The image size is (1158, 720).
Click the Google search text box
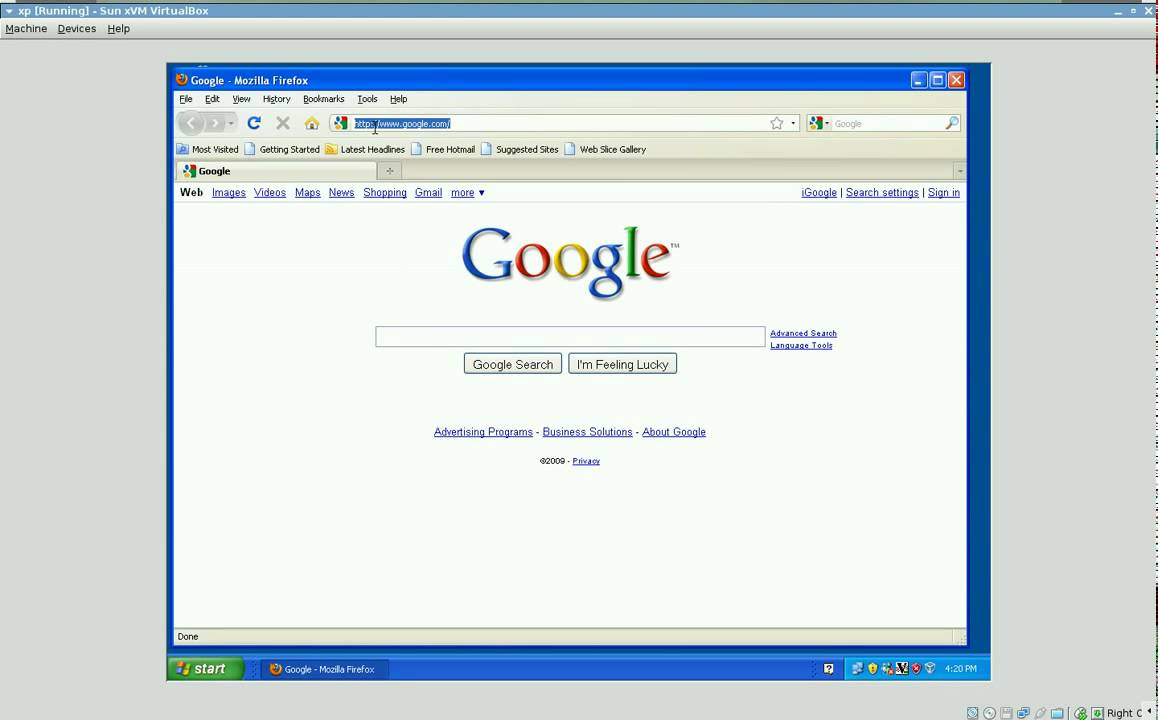coord(570,337)
